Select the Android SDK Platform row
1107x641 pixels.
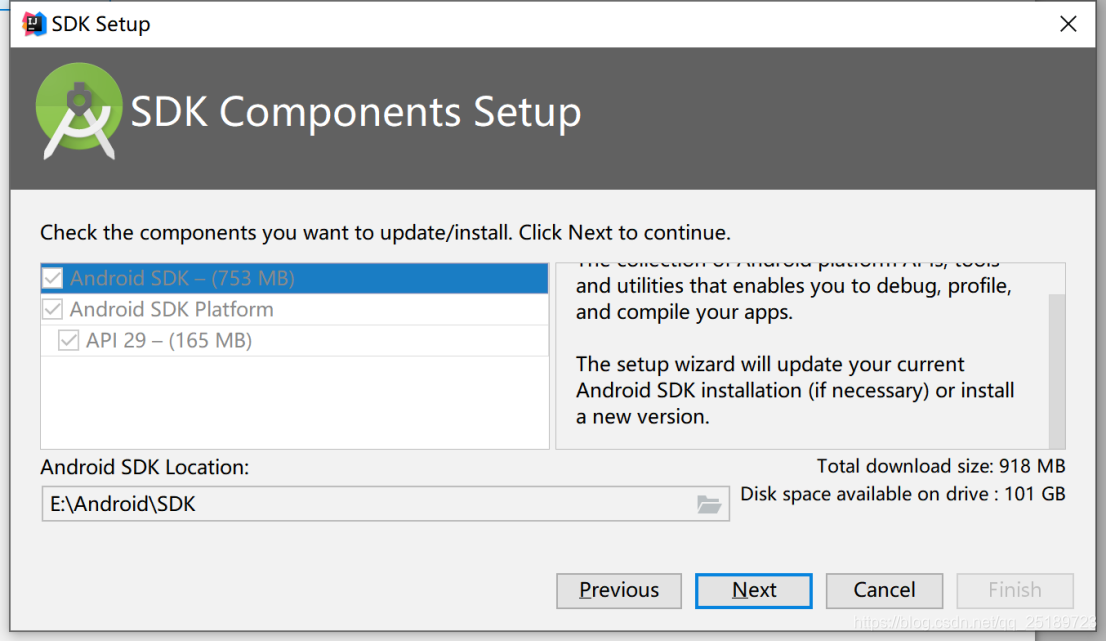294,309
